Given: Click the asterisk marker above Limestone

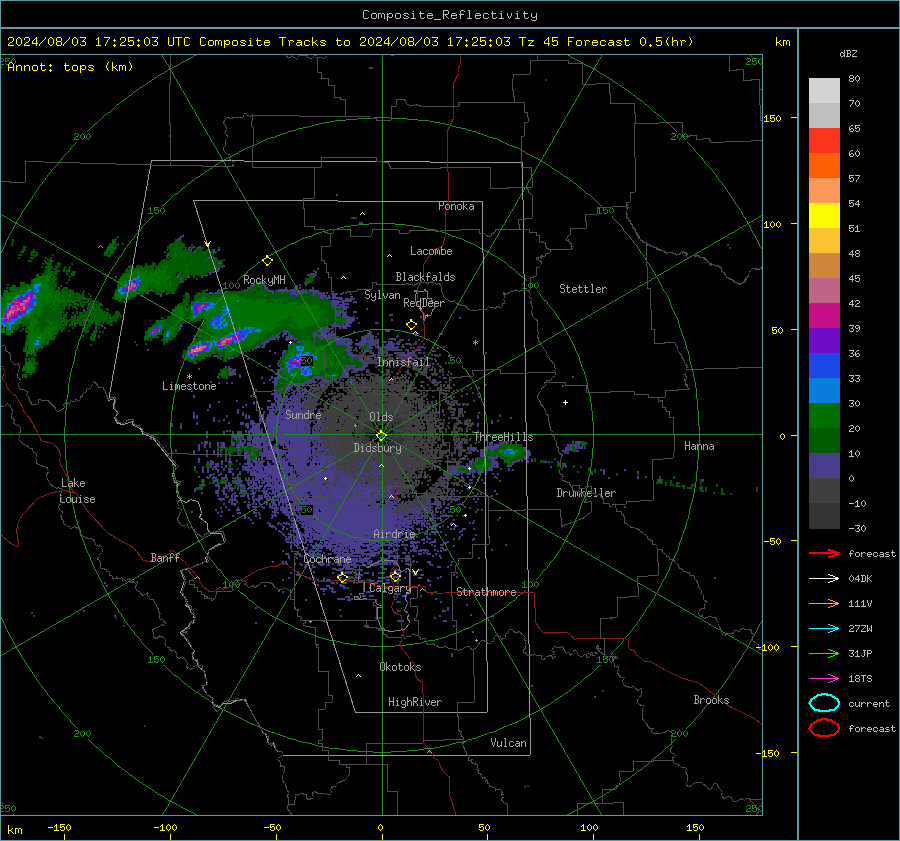Looking at the screenshot, I should tap(189, 377).
